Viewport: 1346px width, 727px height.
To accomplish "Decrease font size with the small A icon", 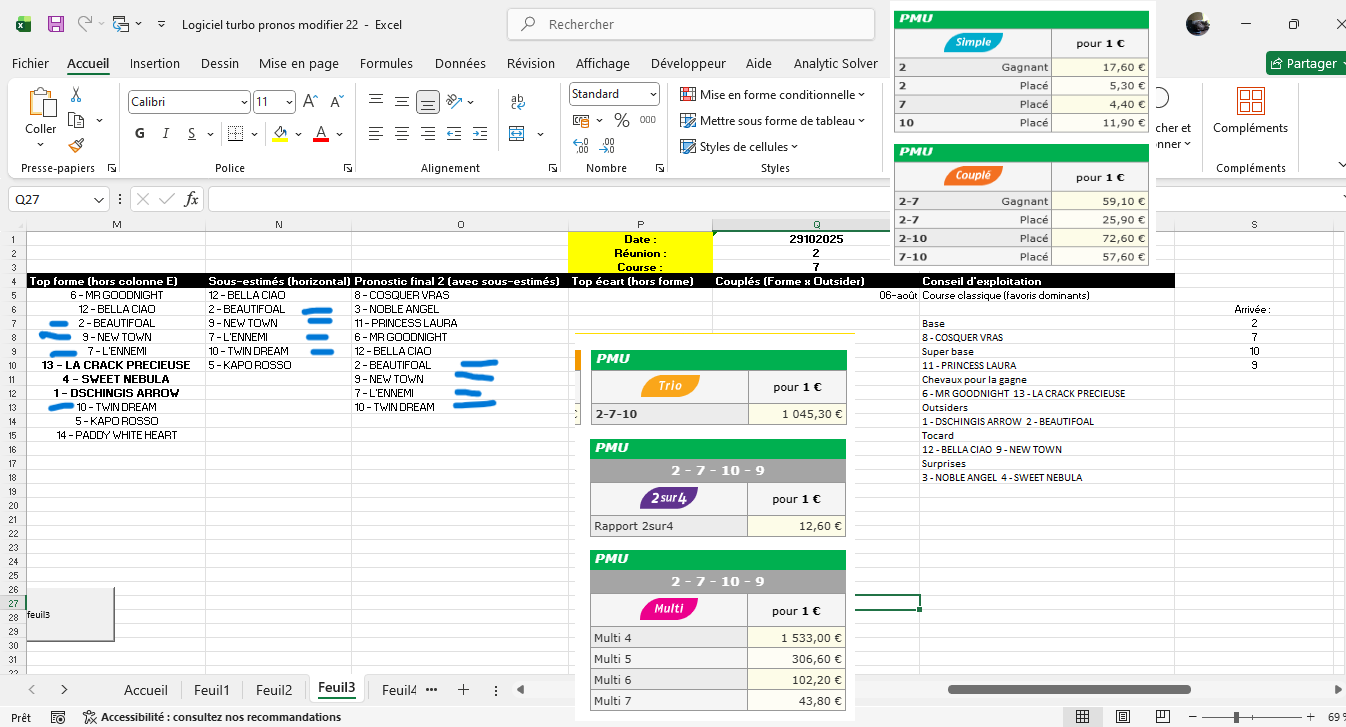I will point(336,102).
